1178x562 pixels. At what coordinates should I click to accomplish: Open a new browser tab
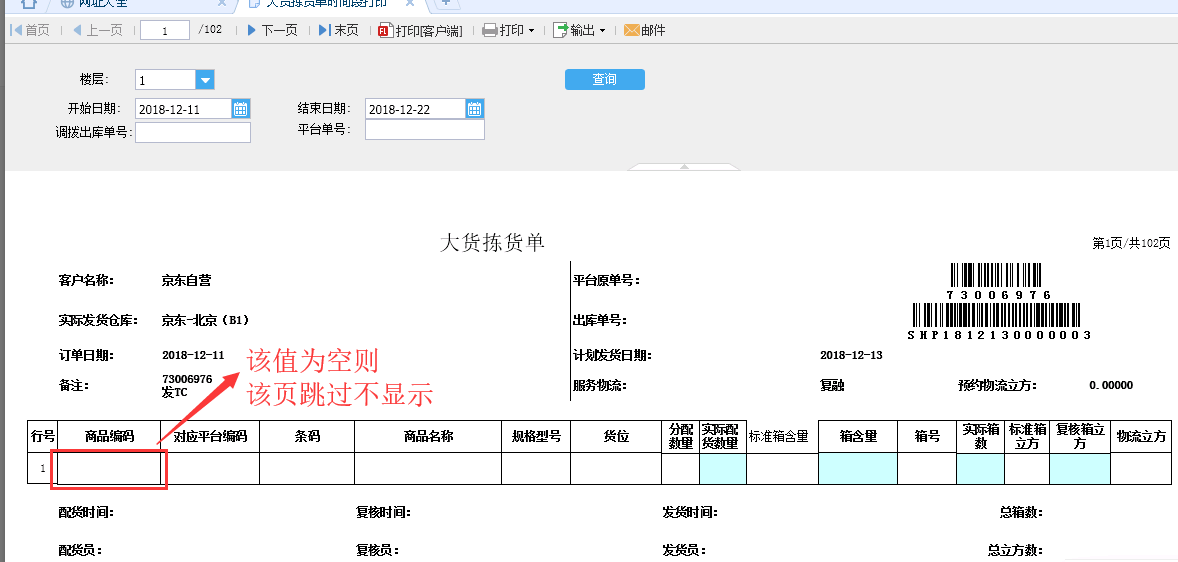[x=445, y=4]
